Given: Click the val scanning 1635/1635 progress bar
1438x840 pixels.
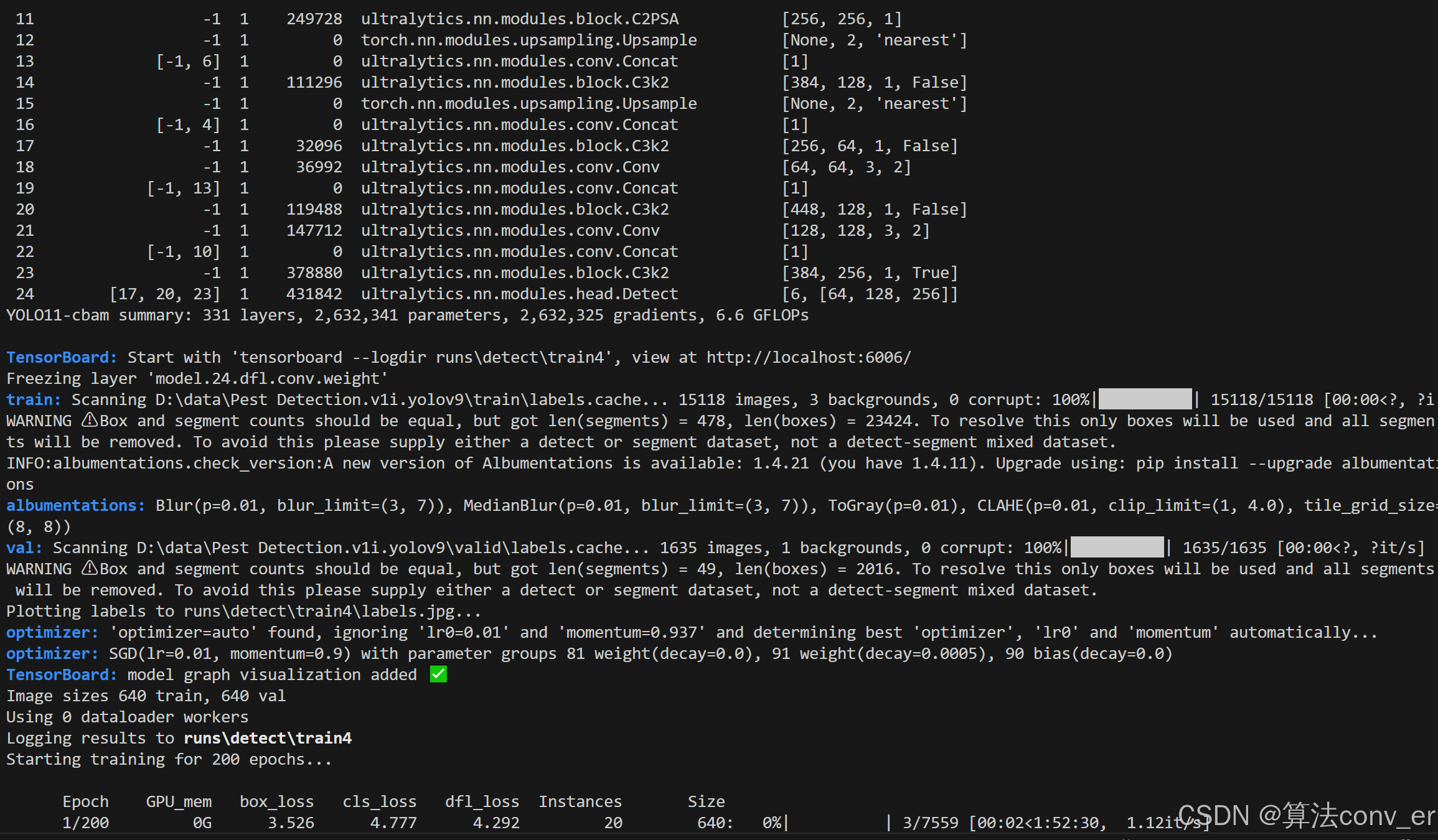Looking at the screenshot, I should (x=1117, y=548).
